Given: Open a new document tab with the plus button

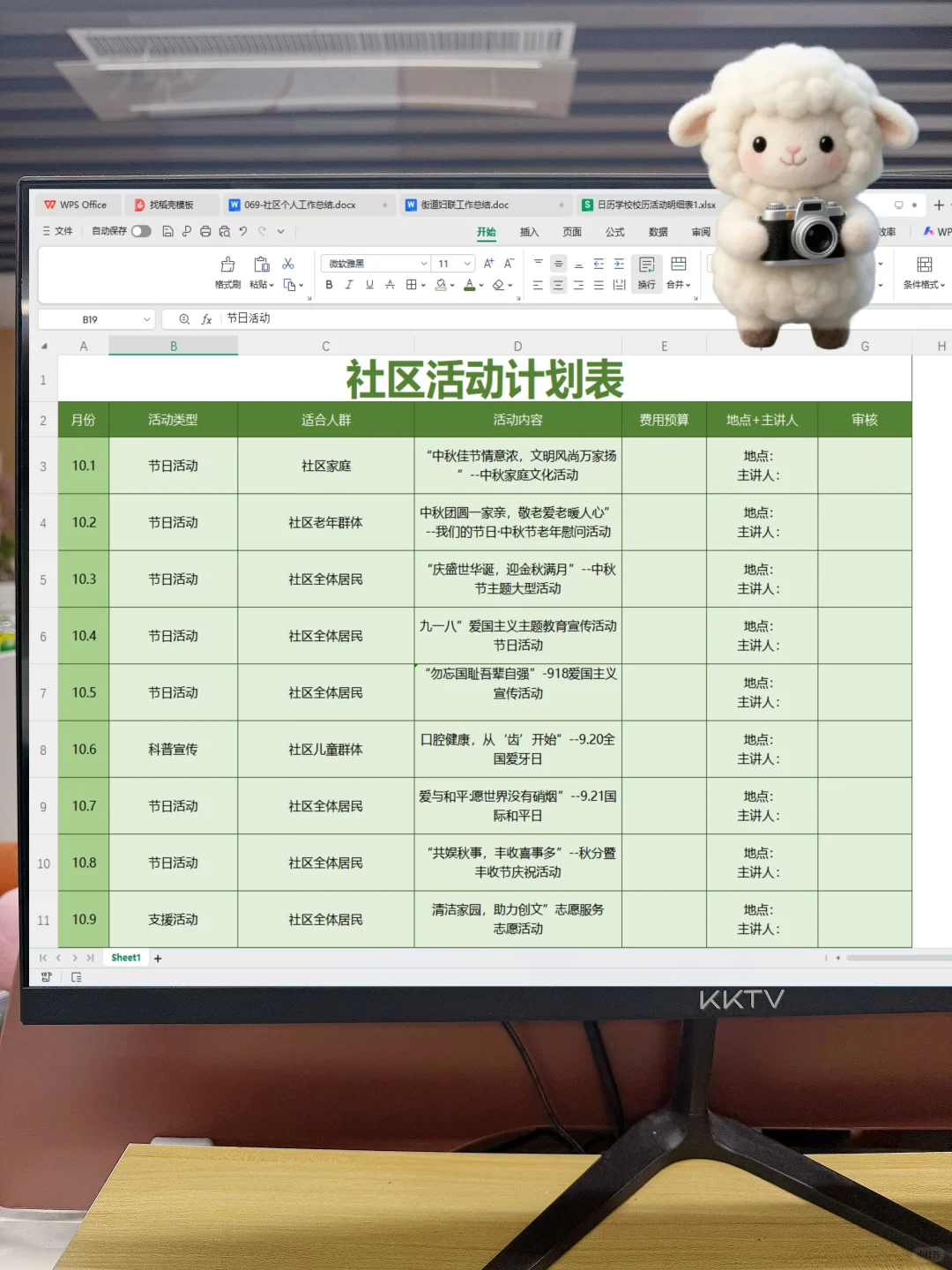Looking at the screenshot, I should tap(939, 205).
